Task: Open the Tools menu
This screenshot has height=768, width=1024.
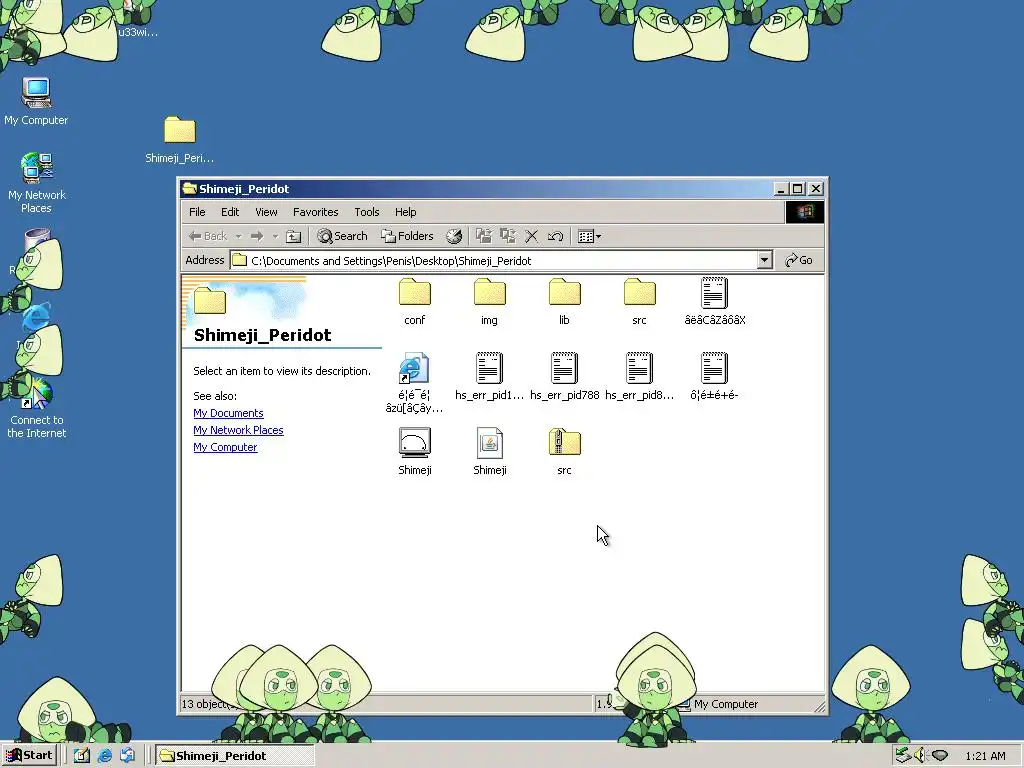Action: pos(366,212)
